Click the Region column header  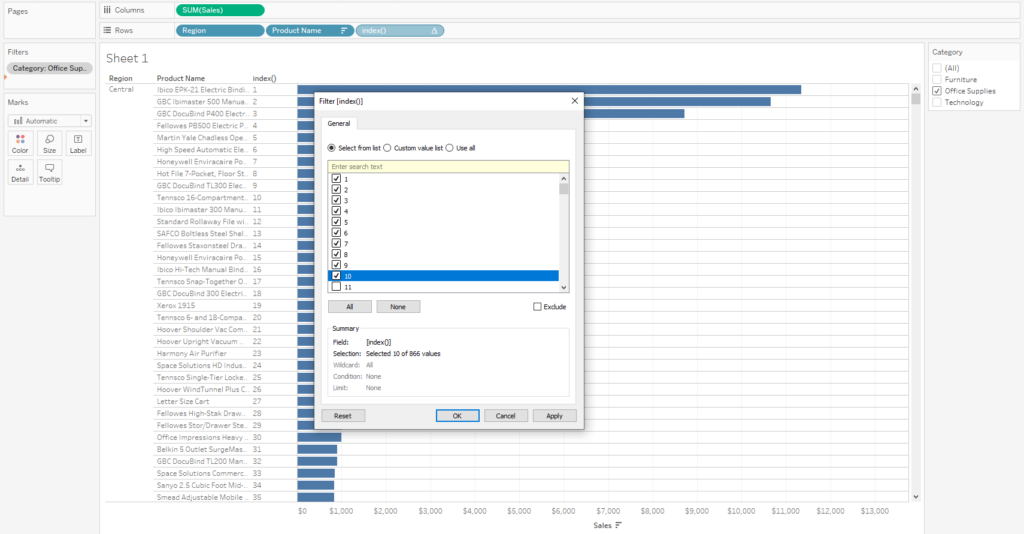pos(120,78)
